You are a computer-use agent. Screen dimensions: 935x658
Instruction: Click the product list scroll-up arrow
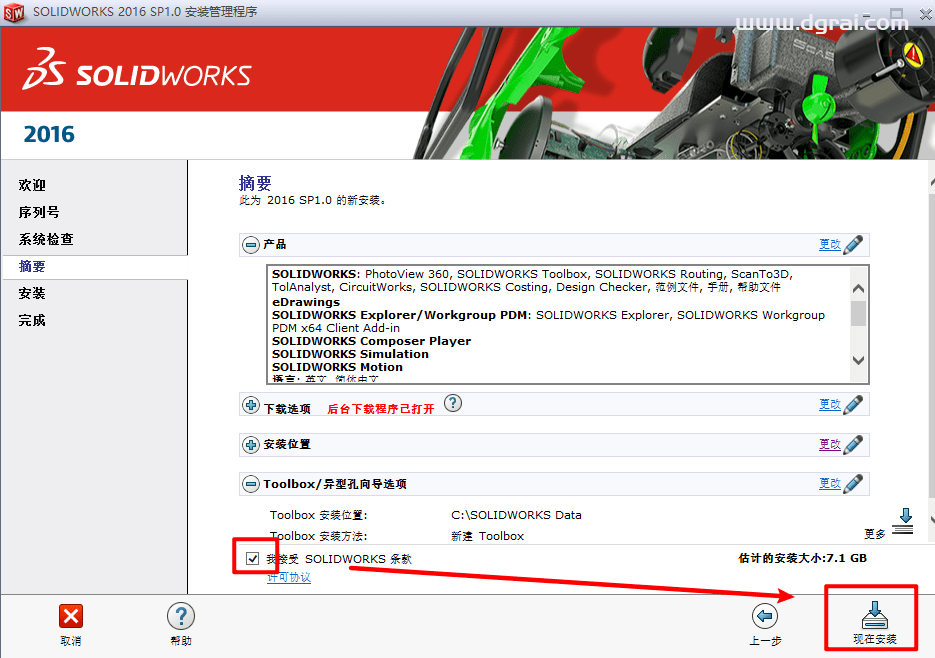point(859,289)
